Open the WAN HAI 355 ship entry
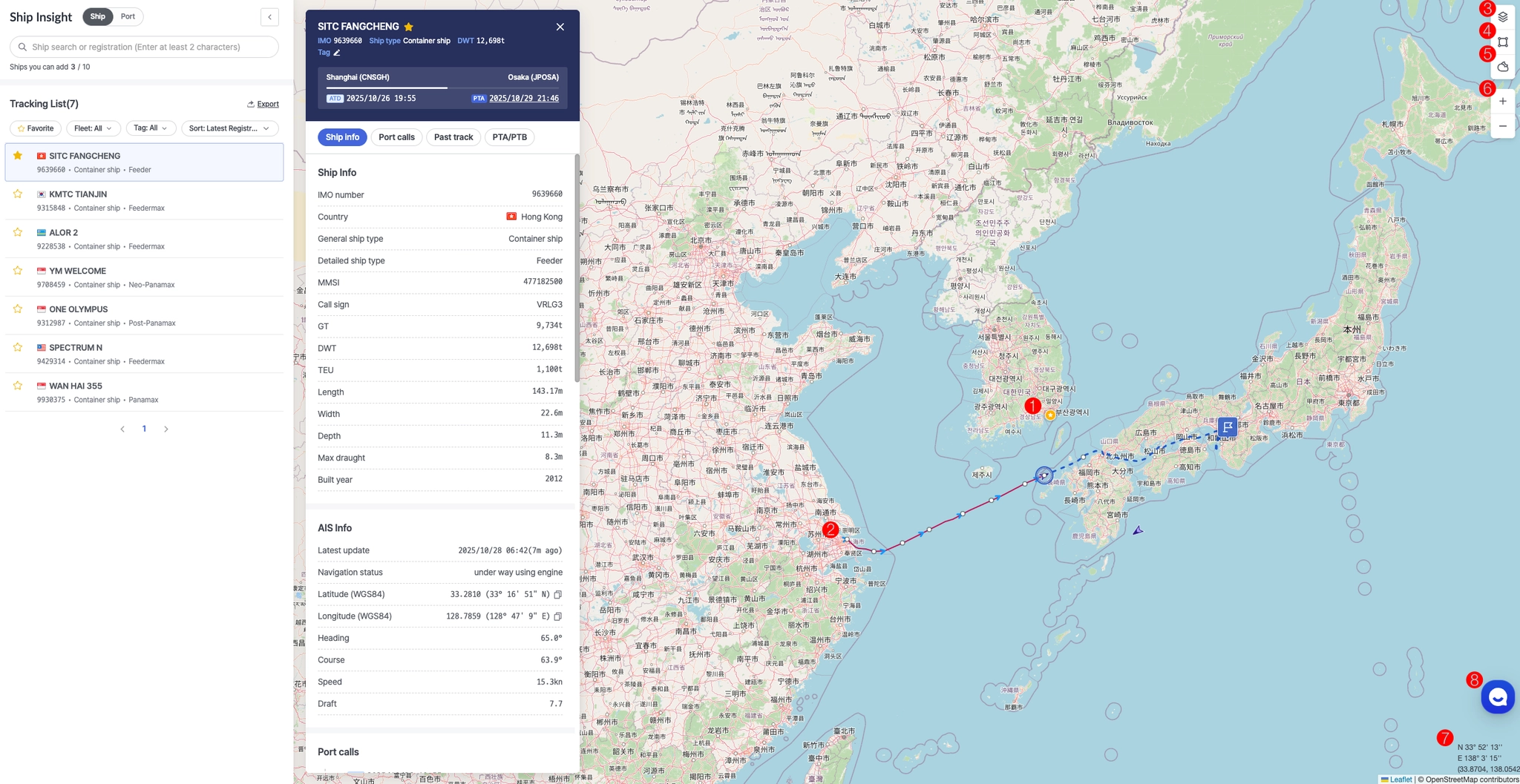The image size is (1520, 784). pyautogui.click(x=144, y=392)
